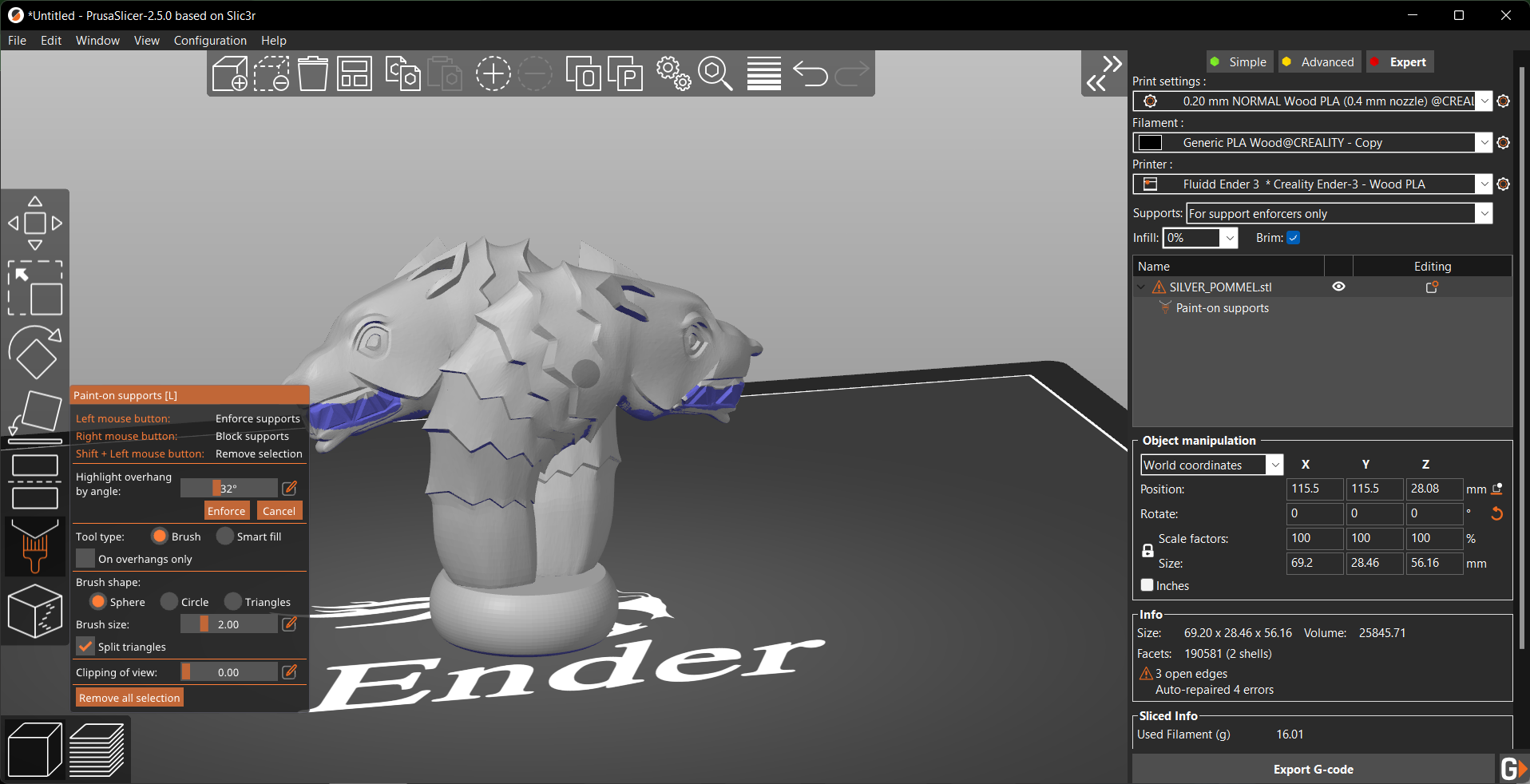Click the Delete selected object icon
Viewport: 1530px width, 784px height.
(x=272, y=73)
